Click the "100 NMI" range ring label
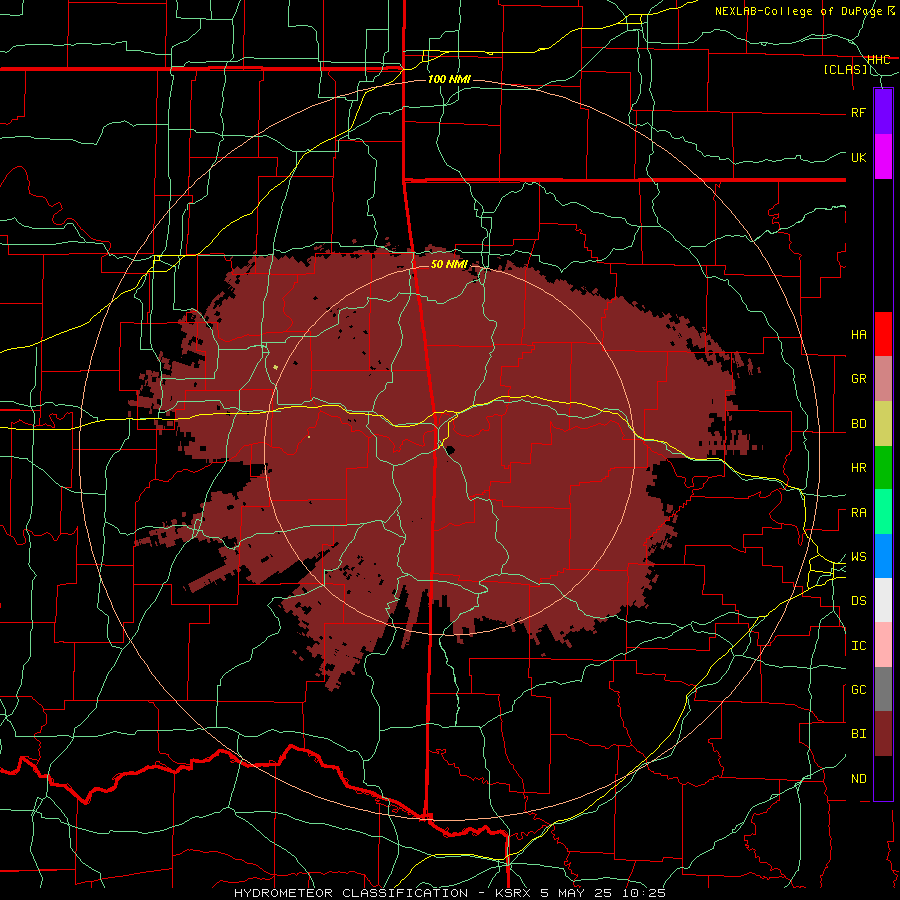The width and height of the screenshot is (900, 900). tap(449, 79)
